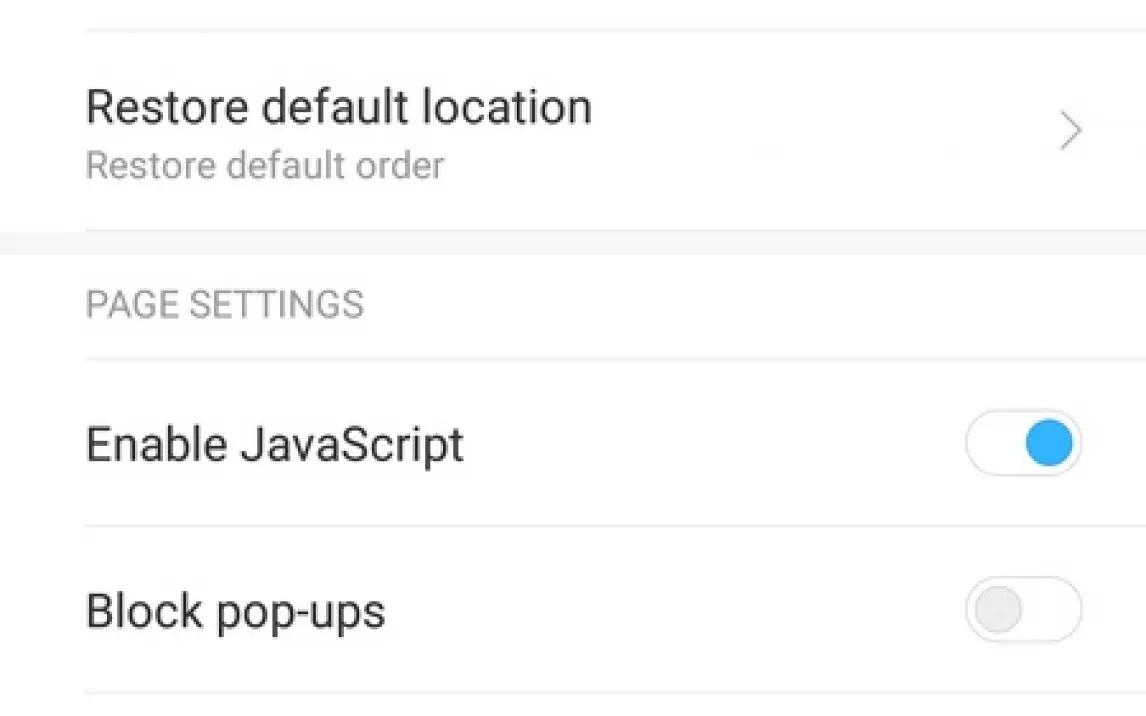Click the grey Block pop-ups knob
Screen dimensions: 1146x716
998,609
